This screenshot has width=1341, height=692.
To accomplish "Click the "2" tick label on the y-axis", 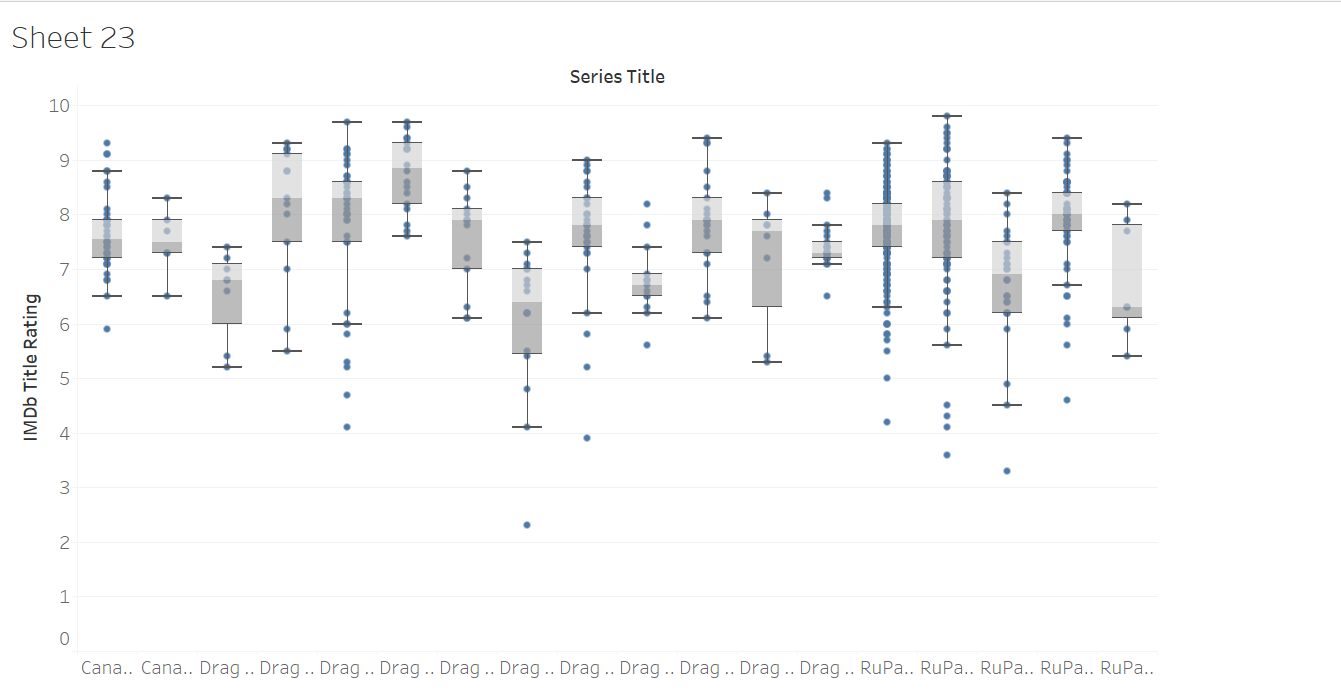I will point(65,543).
